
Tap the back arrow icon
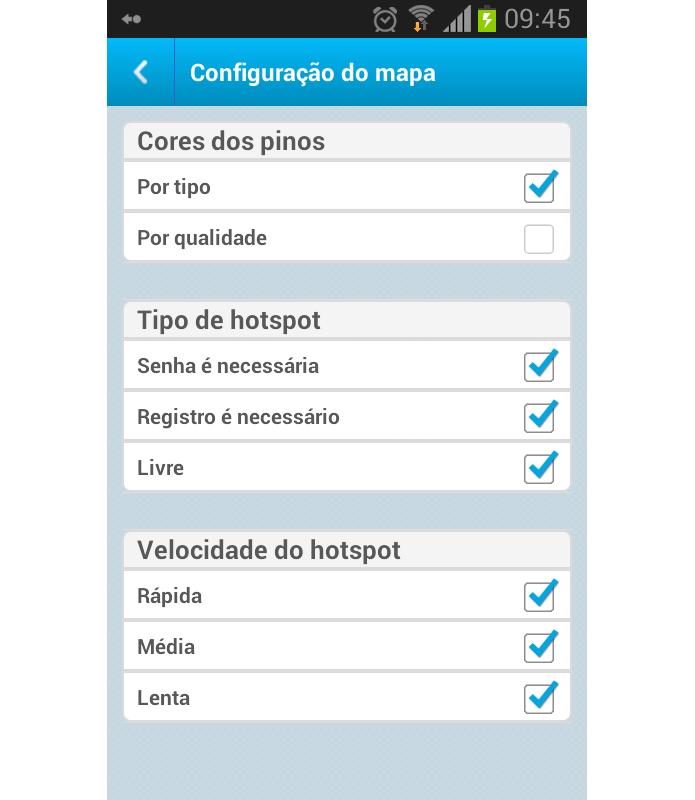(141, 72)
